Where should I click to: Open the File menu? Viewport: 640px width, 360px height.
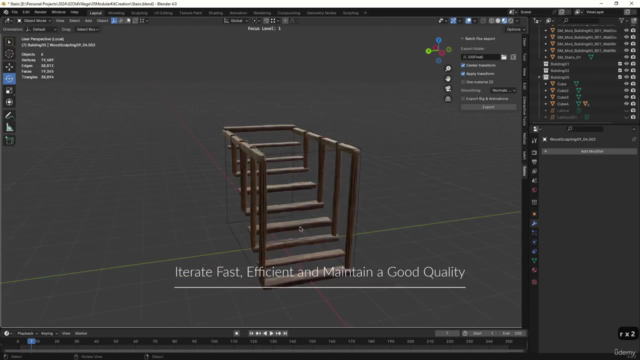pos(15,12)
